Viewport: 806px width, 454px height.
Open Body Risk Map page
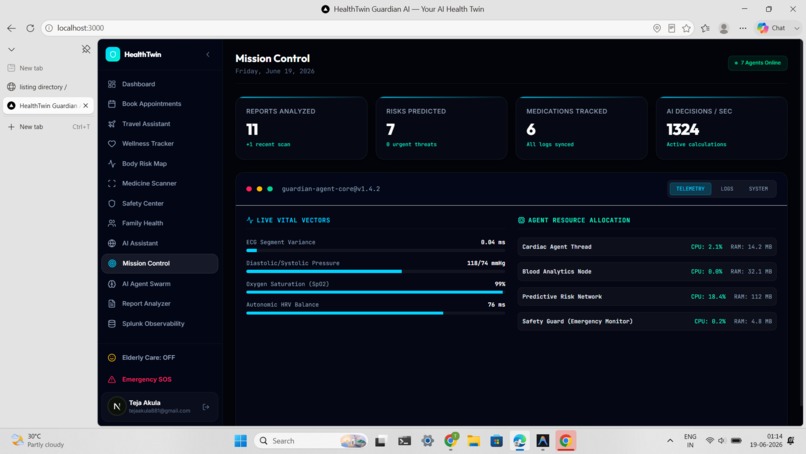click(159, 164)
